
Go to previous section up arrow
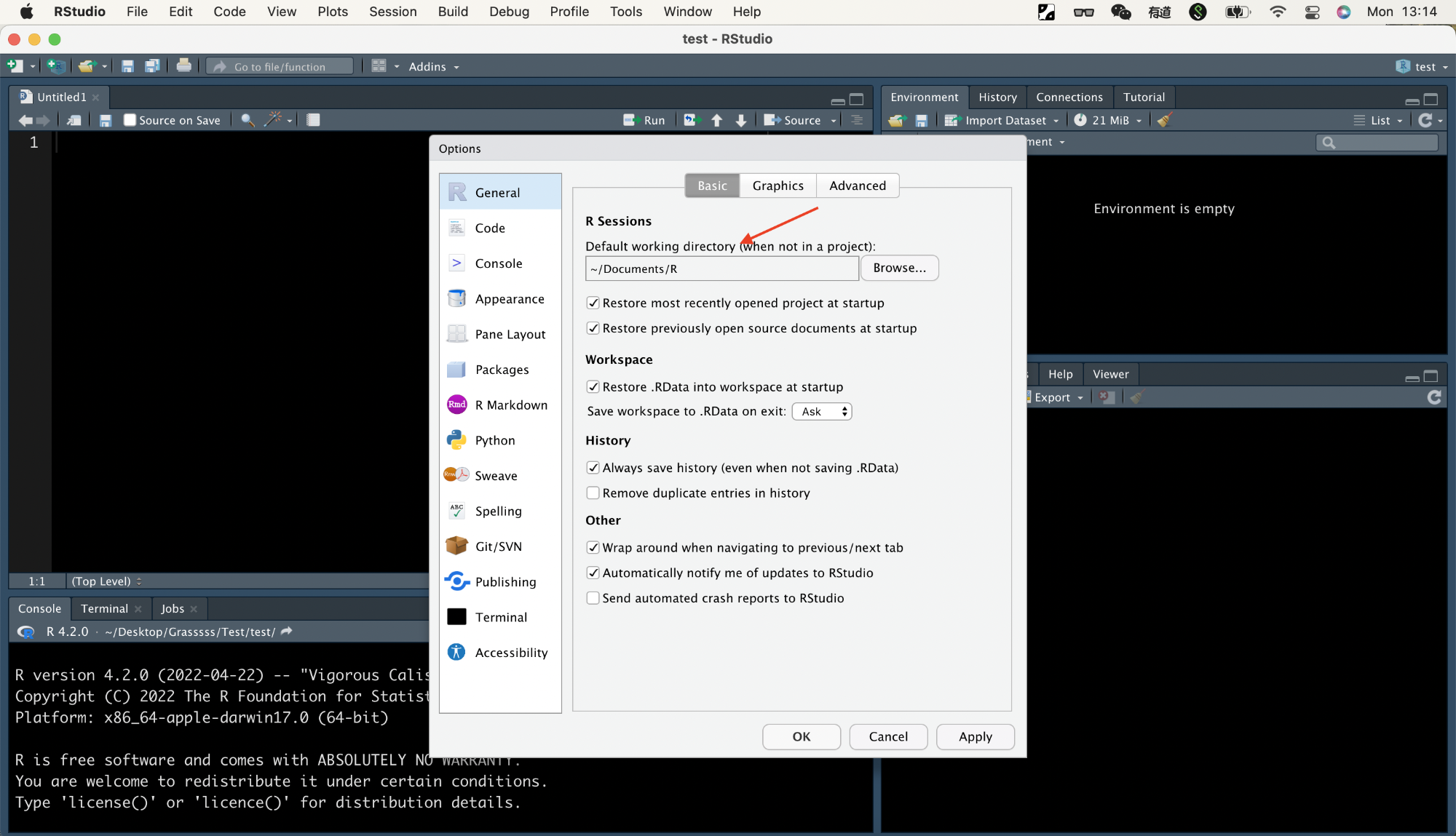[717, 120]
